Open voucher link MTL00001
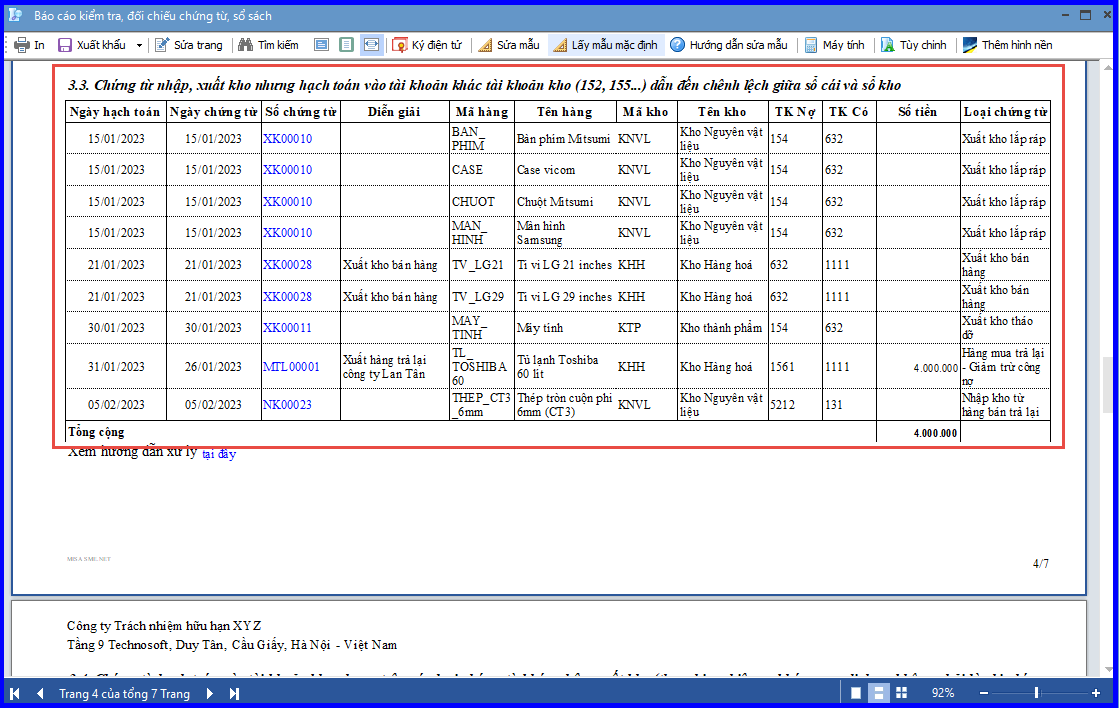1119x708 pixels. pyautogui.click(x=291, y=367)
